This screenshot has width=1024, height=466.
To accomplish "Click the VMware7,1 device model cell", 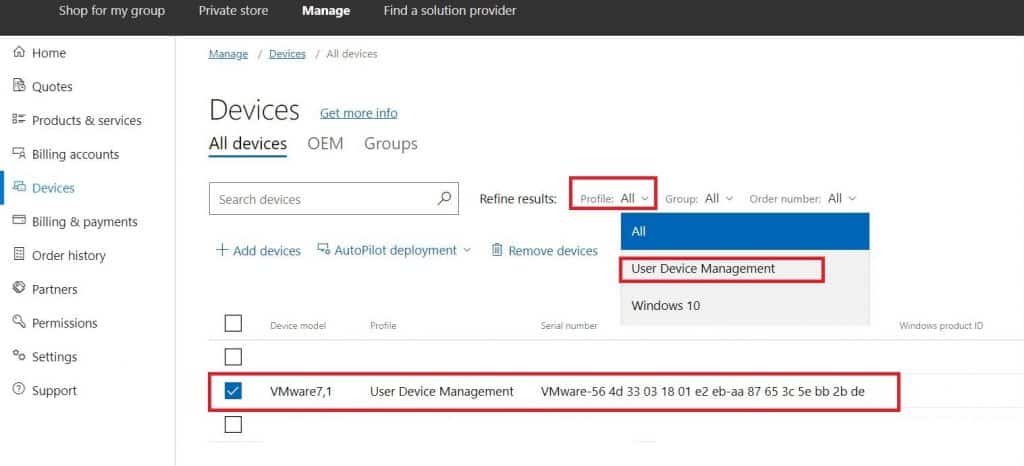I will point(301,392).
